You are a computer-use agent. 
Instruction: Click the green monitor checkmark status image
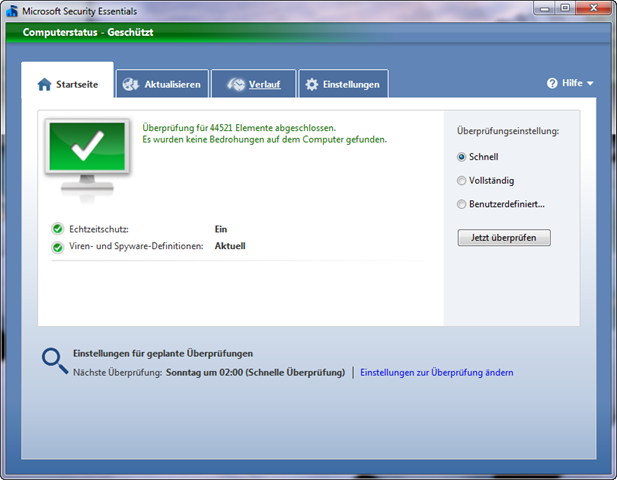87,153
